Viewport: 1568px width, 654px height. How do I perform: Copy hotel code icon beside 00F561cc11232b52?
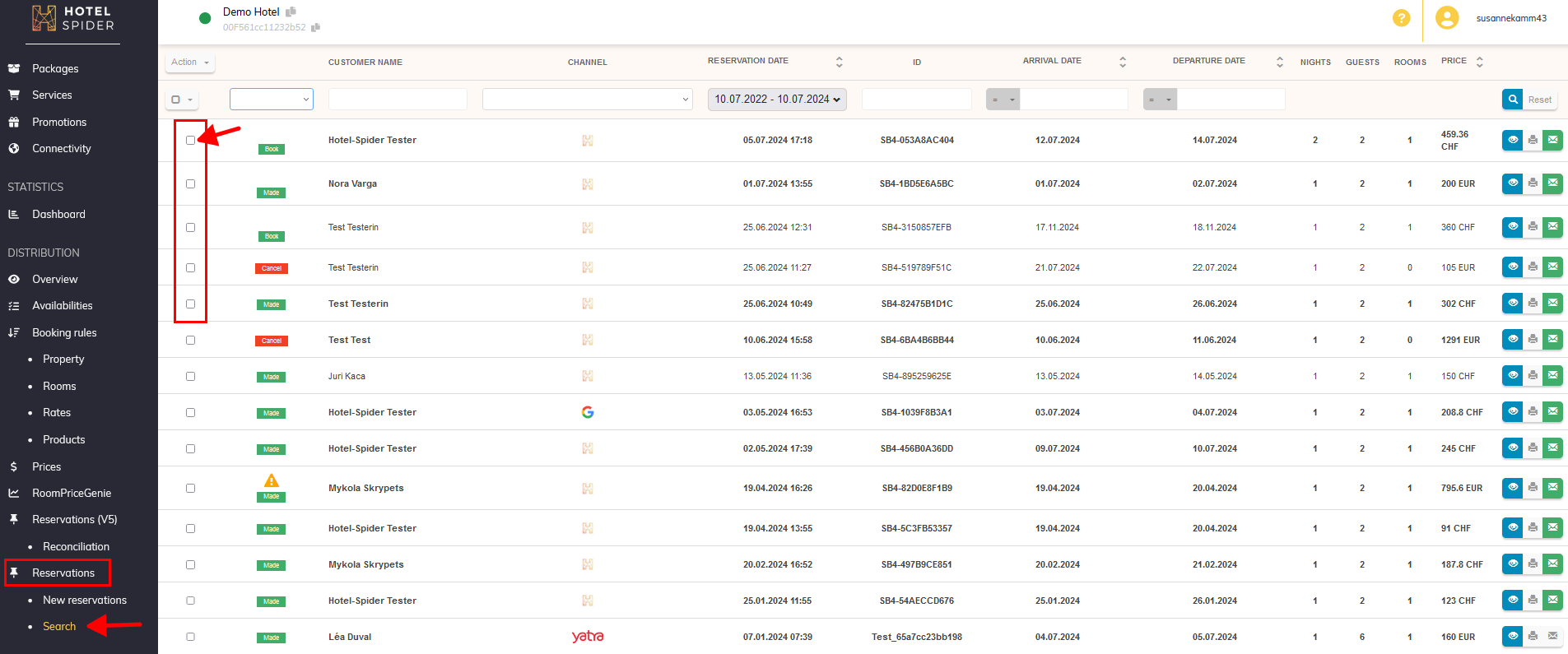point(315,27)
